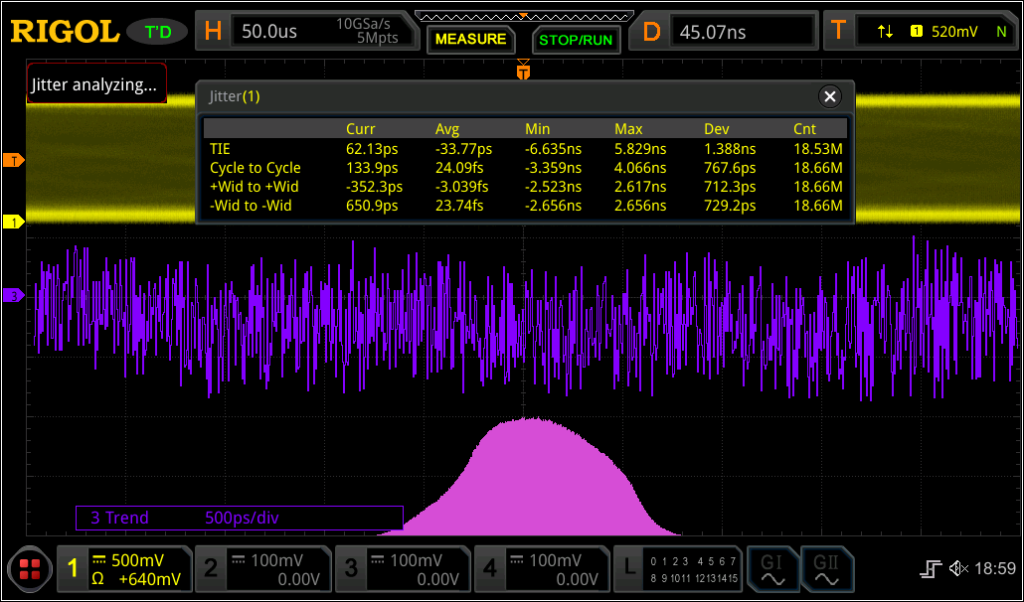Open the MEASURE function via its icon
1024x602 pixels.
point(470,39)
